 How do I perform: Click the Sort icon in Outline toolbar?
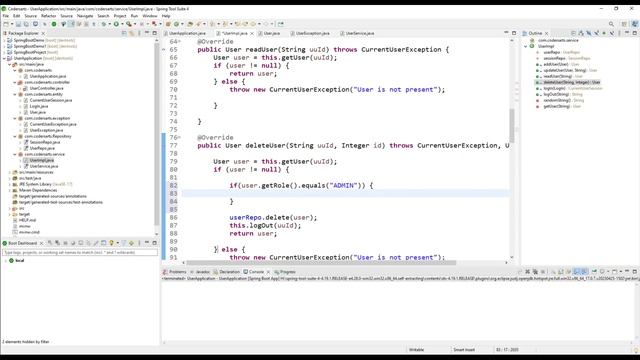[581, 33]
